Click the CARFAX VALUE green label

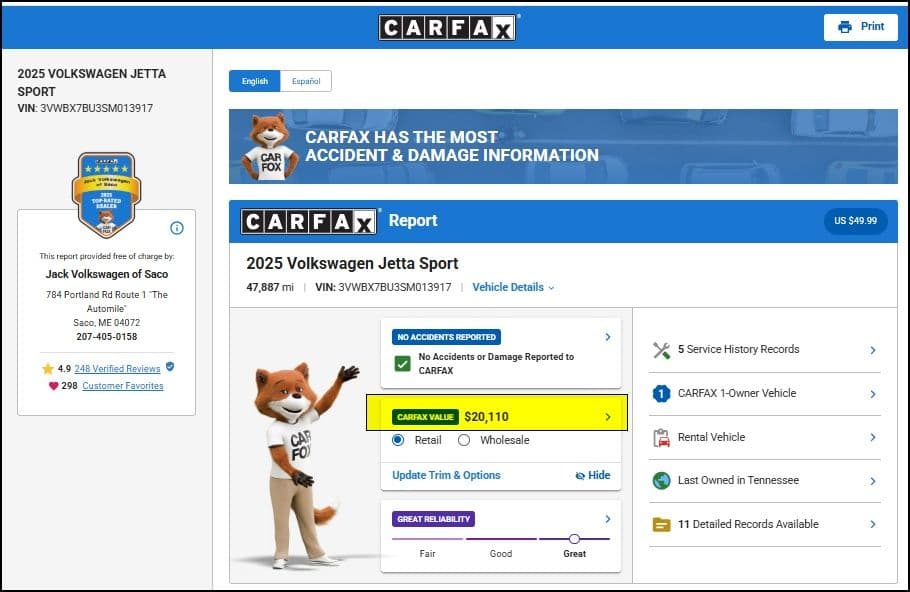[x=425, y=417]
